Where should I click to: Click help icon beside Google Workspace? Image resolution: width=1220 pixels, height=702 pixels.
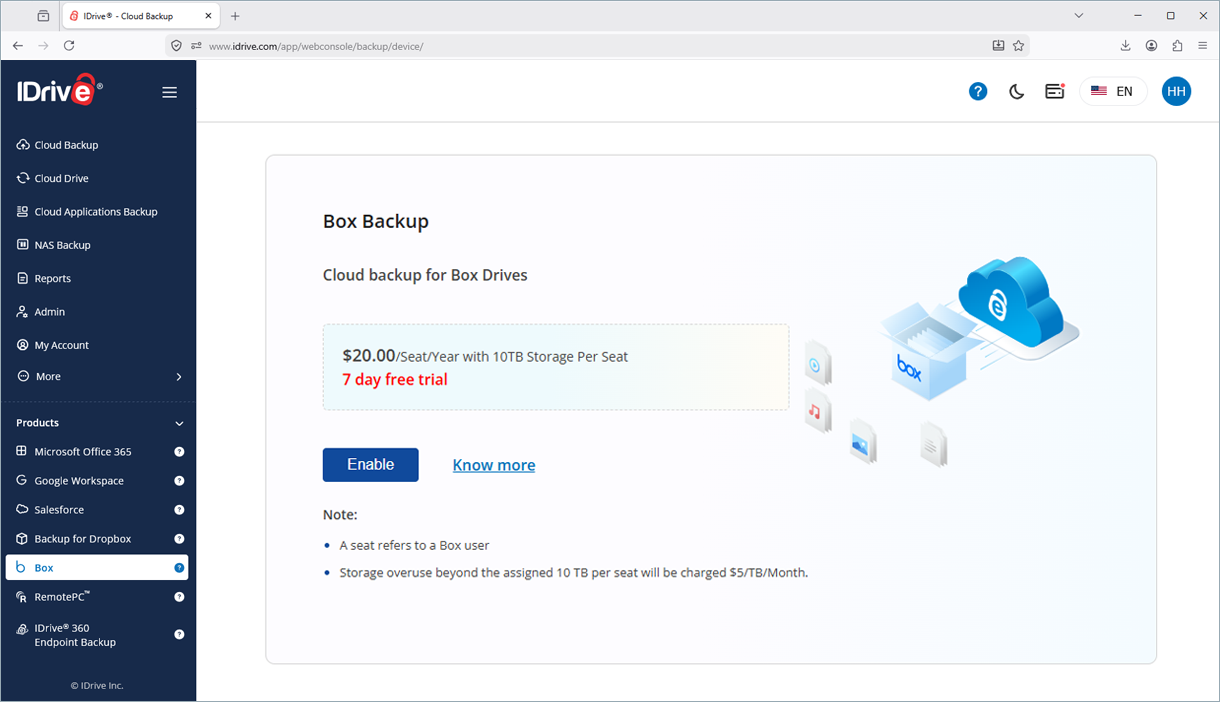179,481
